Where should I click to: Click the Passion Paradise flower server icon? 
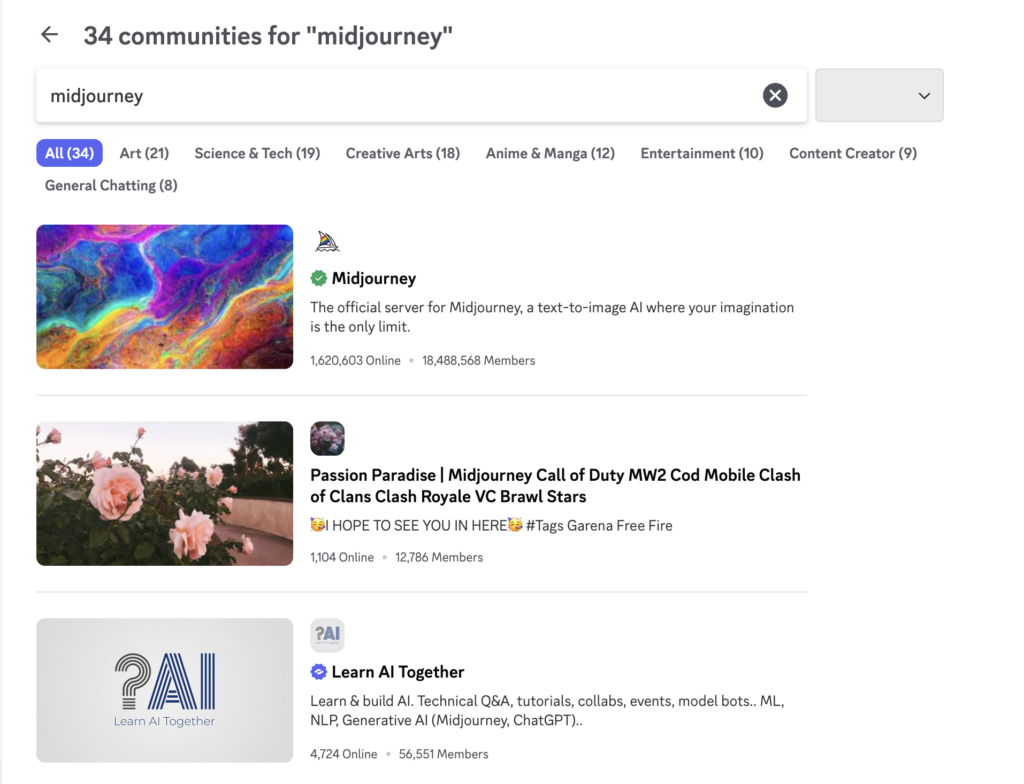pyautogui.click(x=327, y=438)
